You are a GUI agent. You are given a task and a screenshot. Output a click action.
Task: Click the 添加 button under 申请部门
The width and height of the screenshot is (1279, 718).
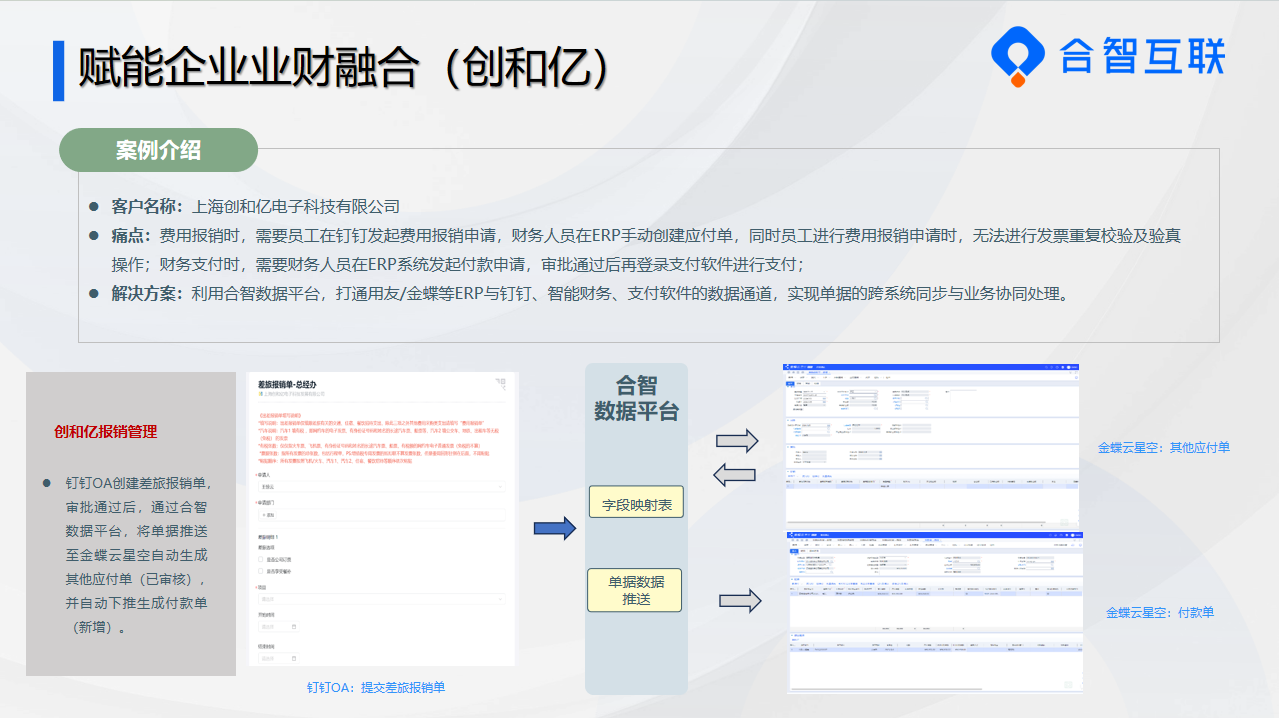tap(269, 515)
